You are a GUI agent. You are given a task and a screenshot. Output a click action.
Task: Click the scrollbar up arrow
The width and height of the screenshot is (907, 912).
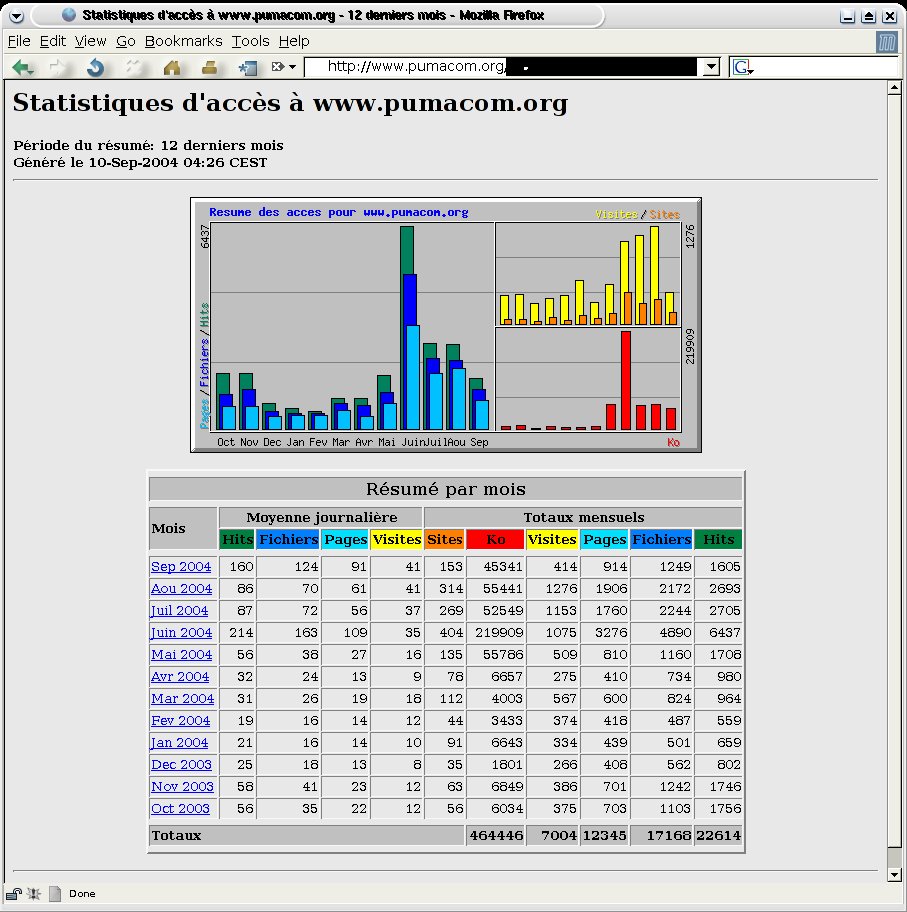point(894,88)
